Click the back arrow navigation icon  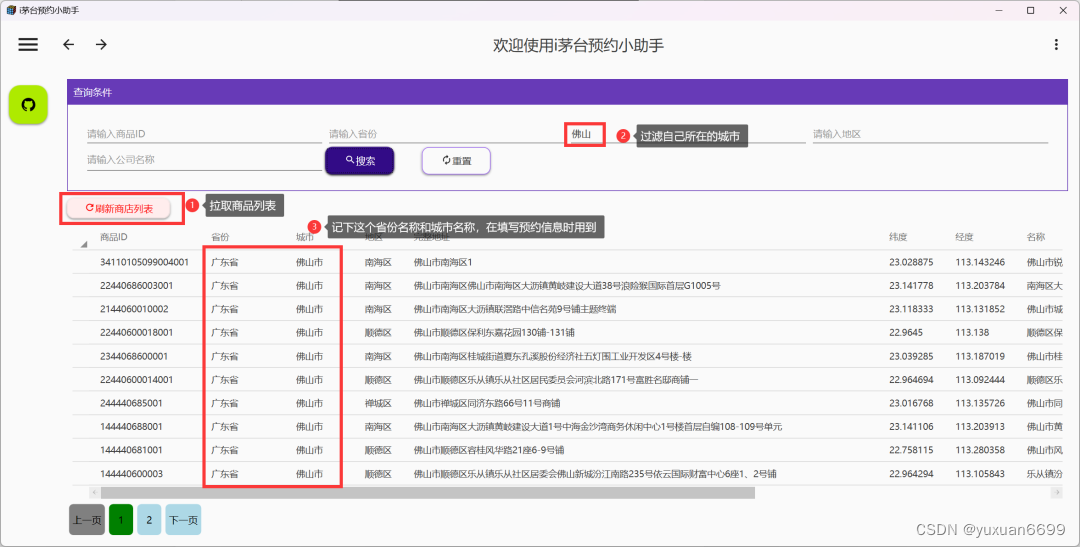click(68, 45)
